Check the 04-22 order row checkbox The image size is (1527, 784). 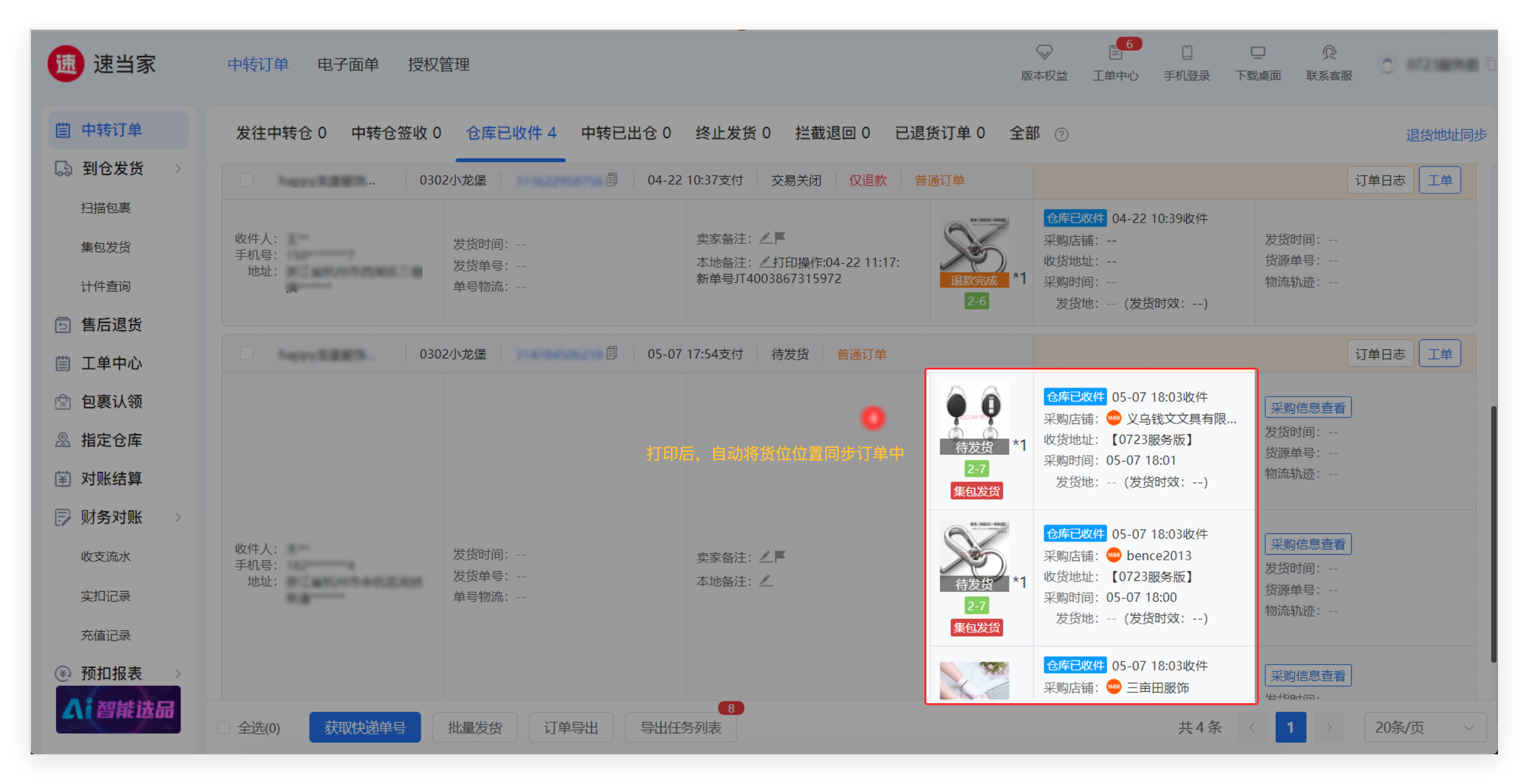[x=247, y=180]
